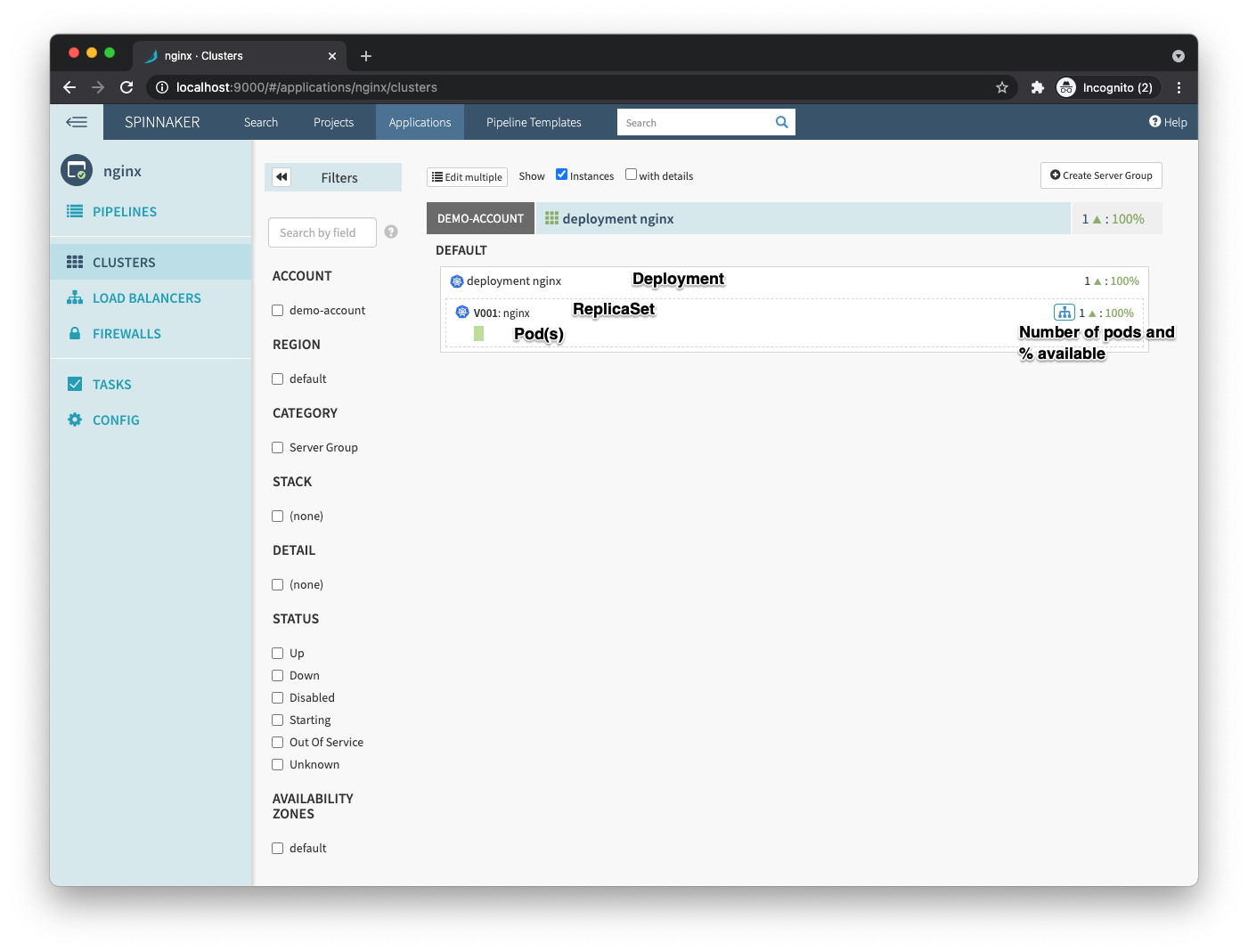This screenshot has width=1248, height=952.
Task: Bookmark the page with the star icon
Action: [x=1002, y=87]
